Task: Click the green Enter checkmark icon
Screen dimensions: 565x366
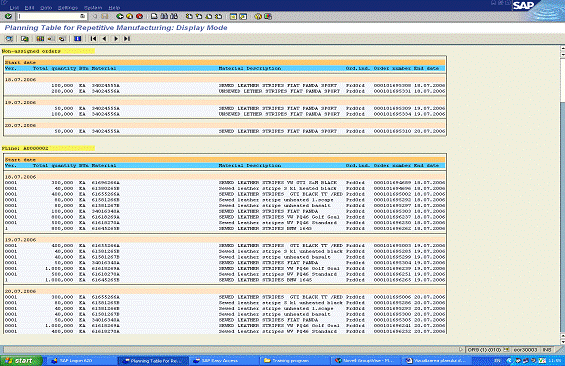Action: pyautogui.click(x=8, y=16)
